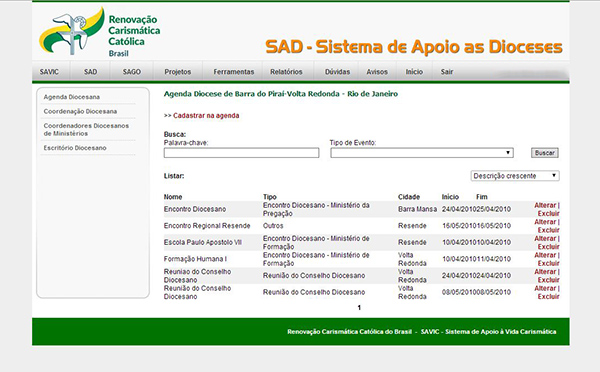Image resolution: width=600 pixels, height=372 pixels.
Task: Click the Tipo column header
Action: 270,197
